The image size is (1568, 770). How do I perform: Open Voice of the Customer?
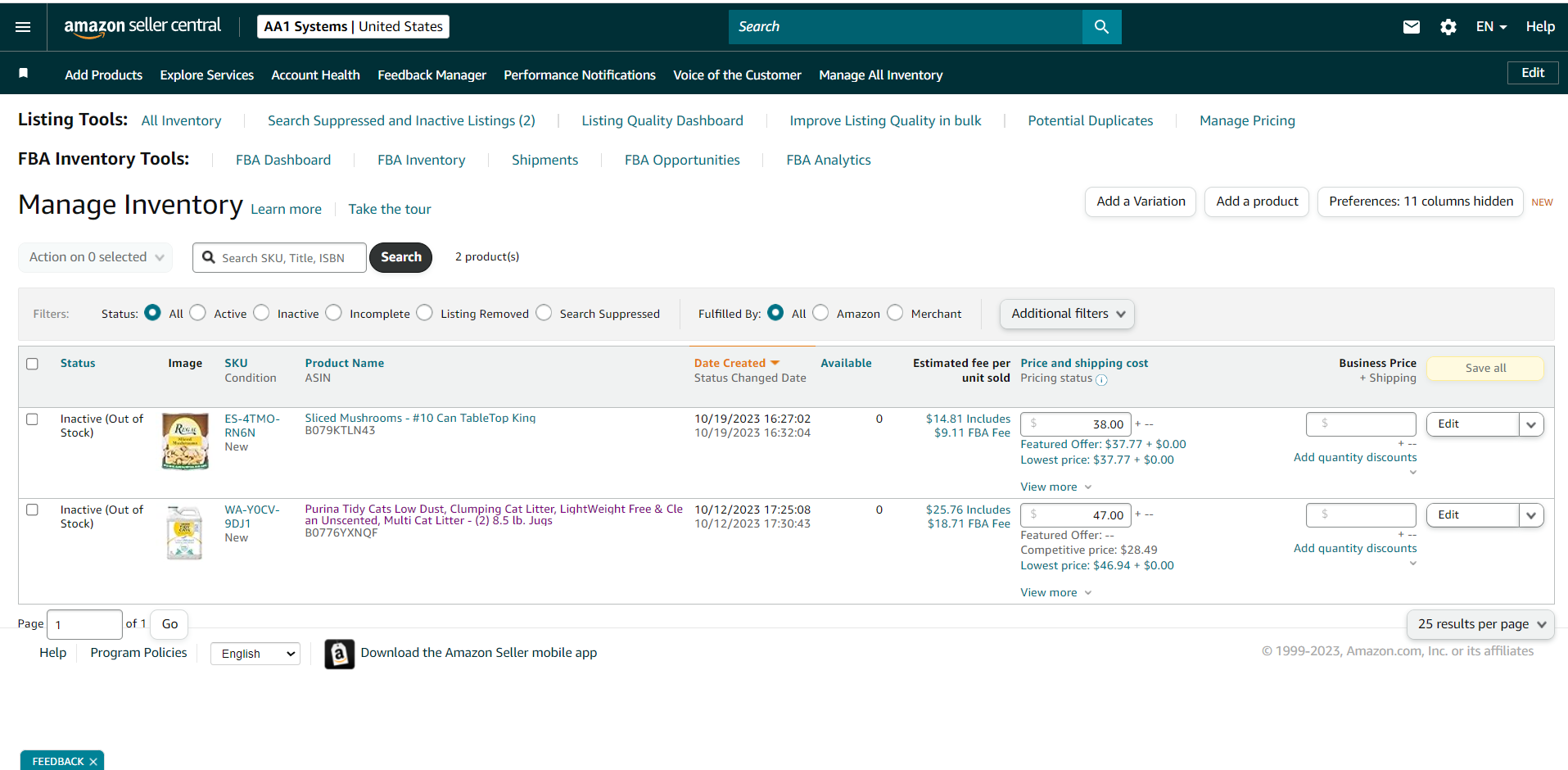tap(738, 75)
